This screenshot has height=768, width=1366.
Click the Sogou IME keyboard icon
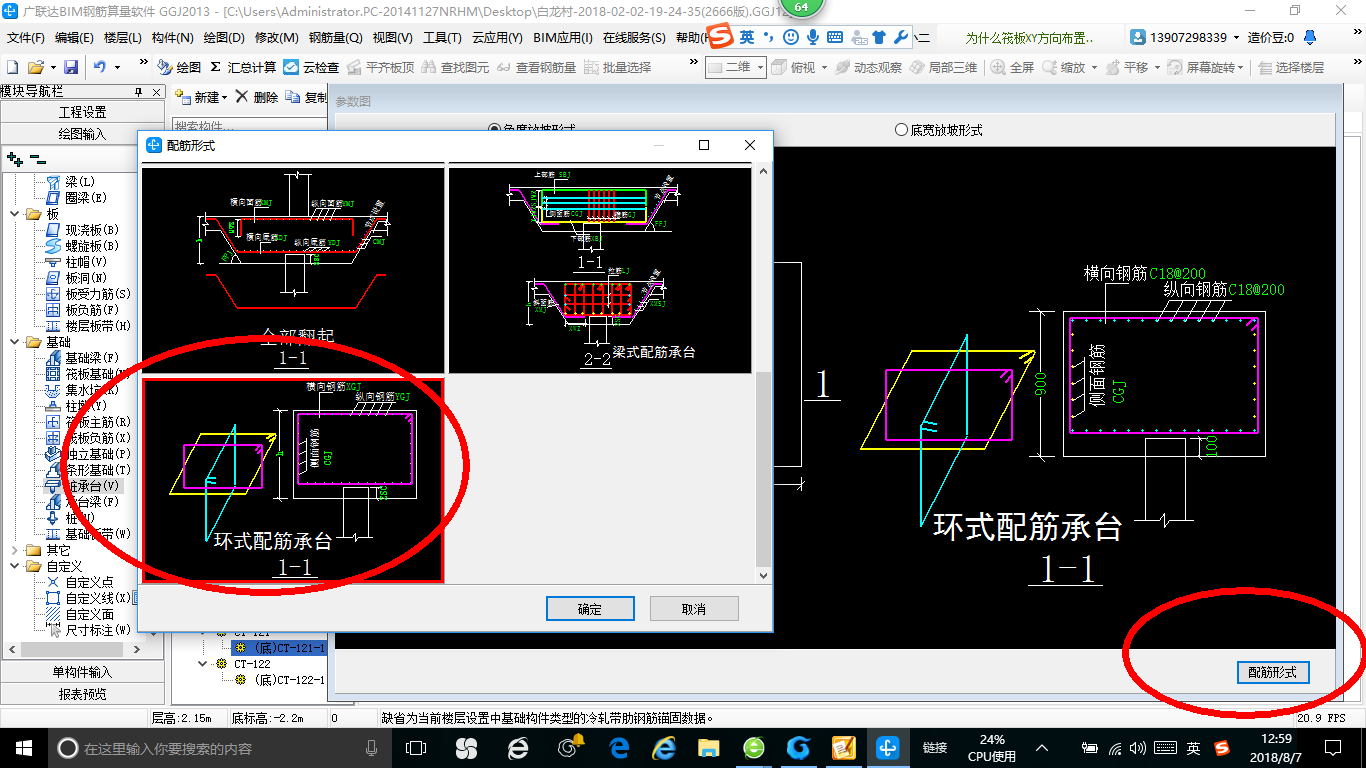click(834, 37)
